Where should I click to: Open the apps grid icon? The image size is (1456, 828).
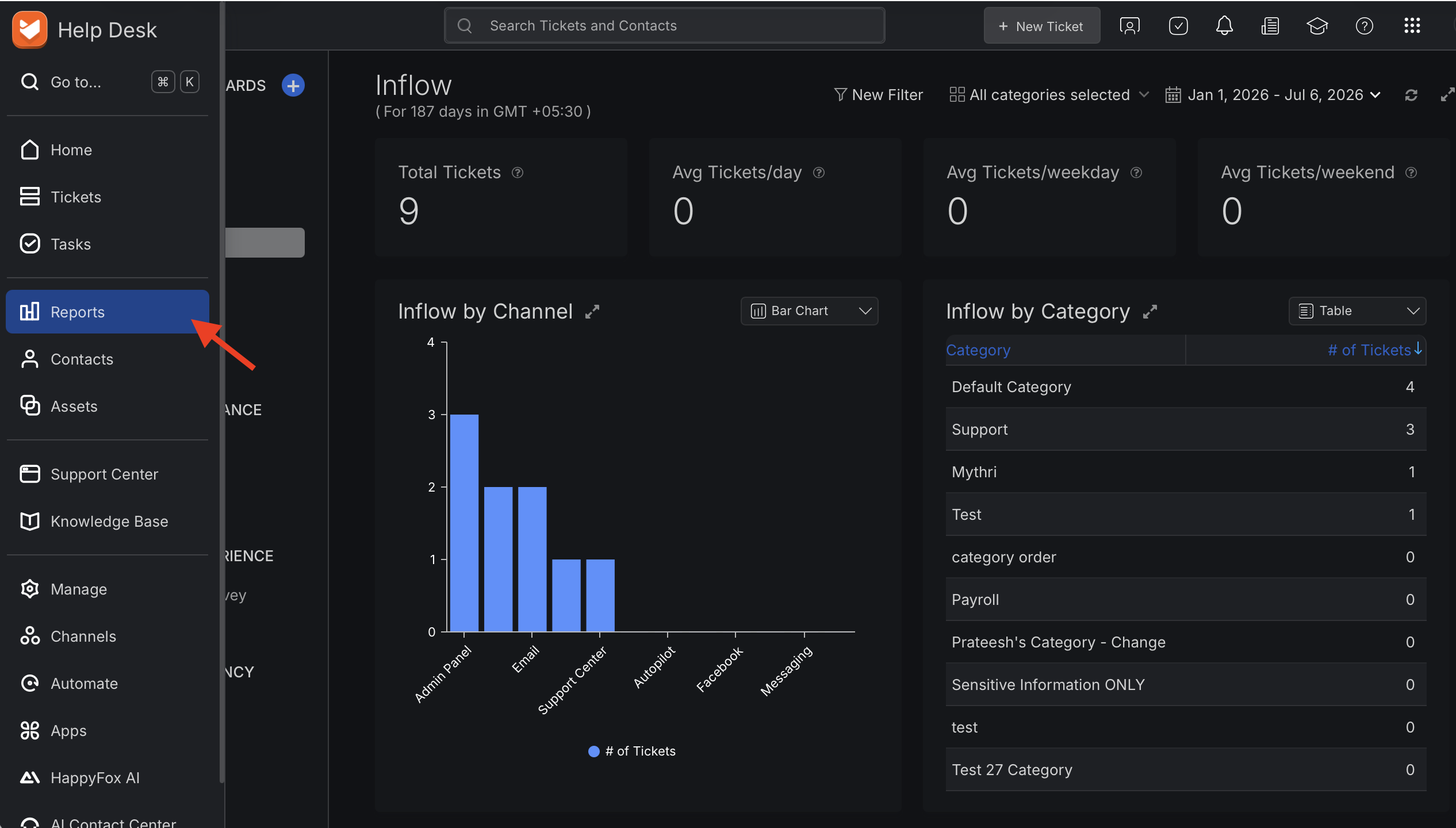[x=1412, y=26]
